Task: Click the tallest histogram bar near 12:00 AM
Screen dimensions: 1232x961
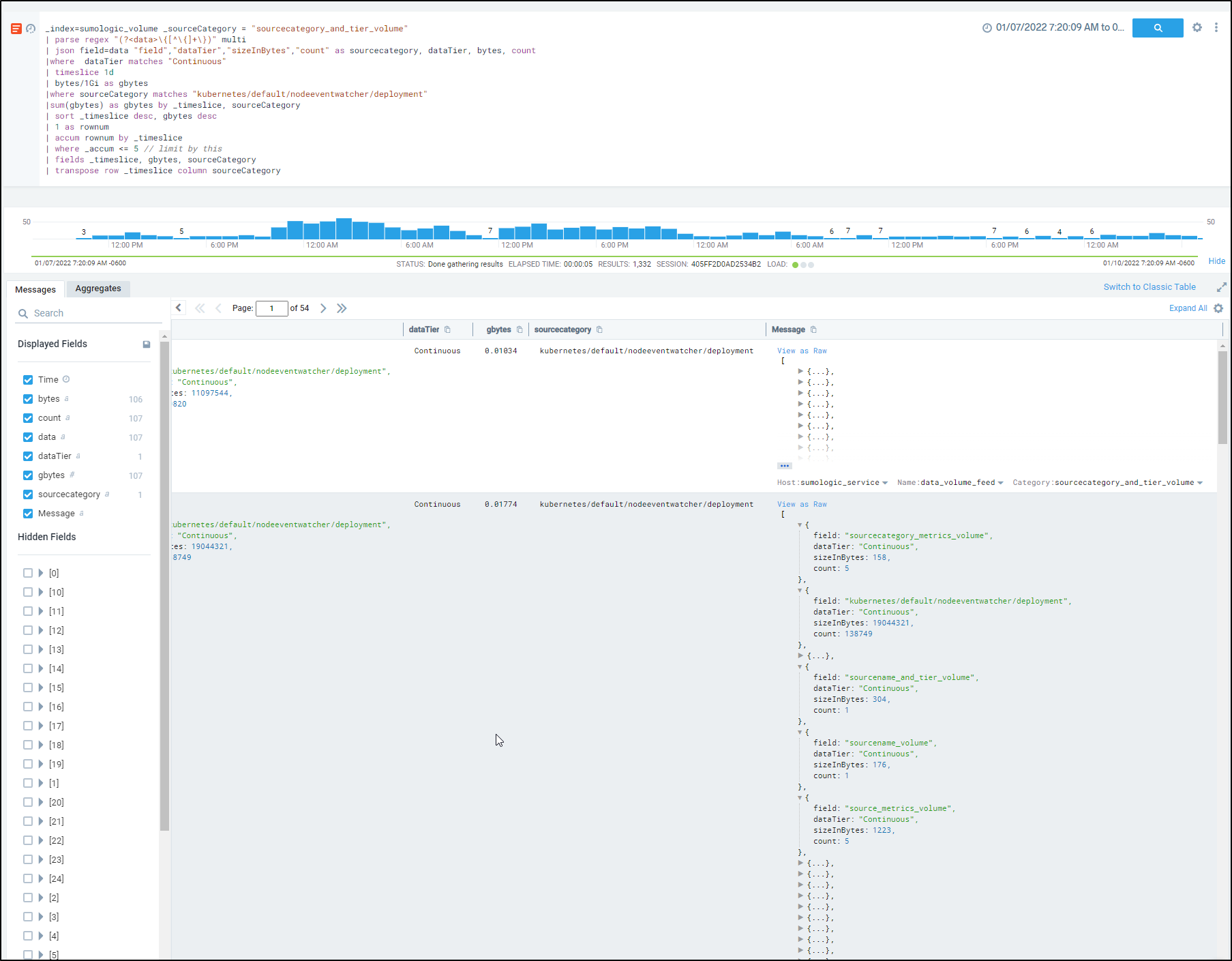Action: tap(344, 228)
